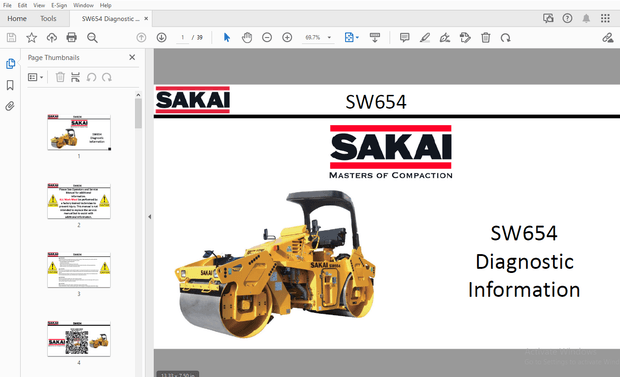The image size is (620, 377).
Task: Open the fill and sign pen icon
Action: (608, 38)
